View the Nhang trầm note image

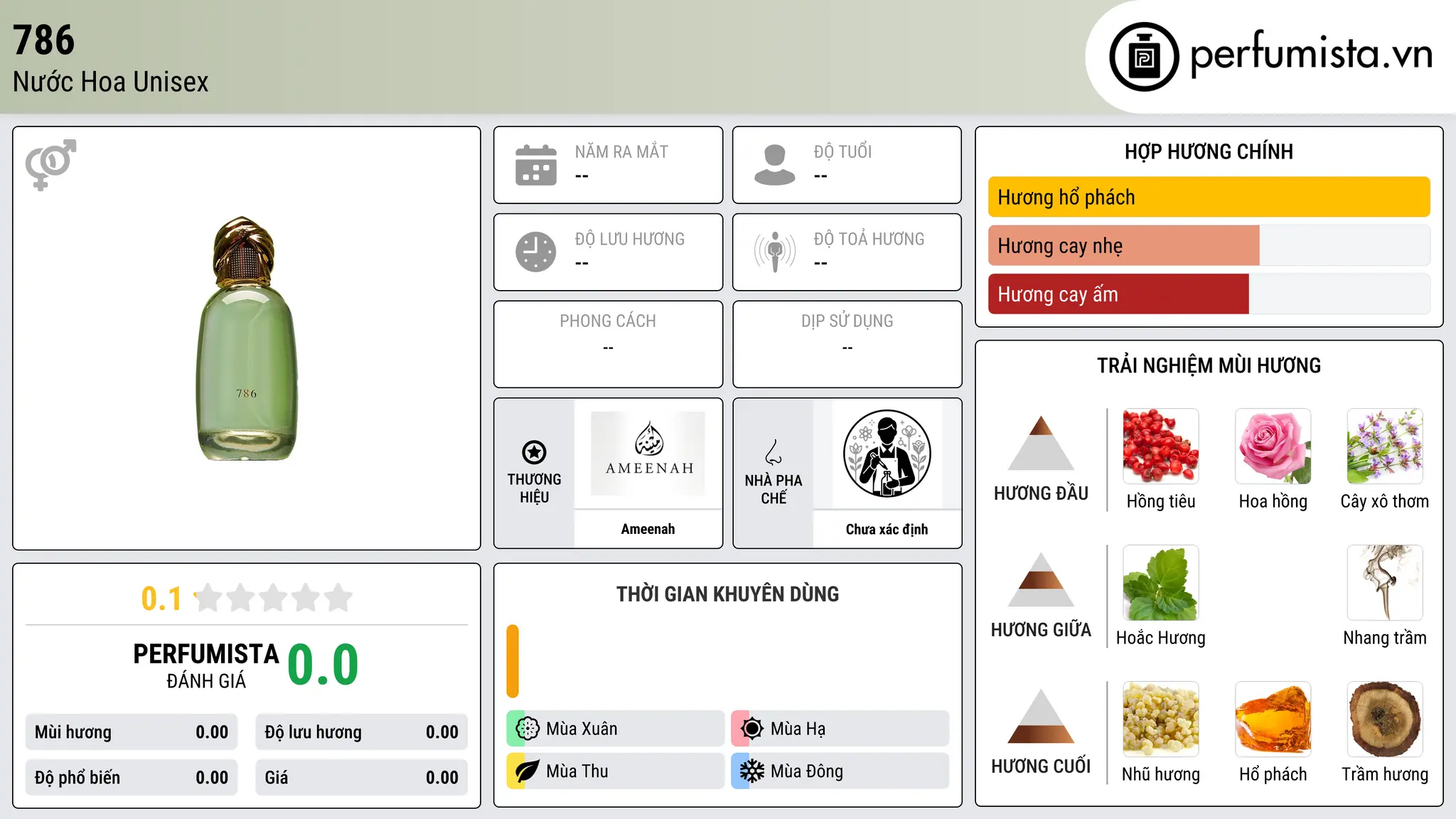1385,583
